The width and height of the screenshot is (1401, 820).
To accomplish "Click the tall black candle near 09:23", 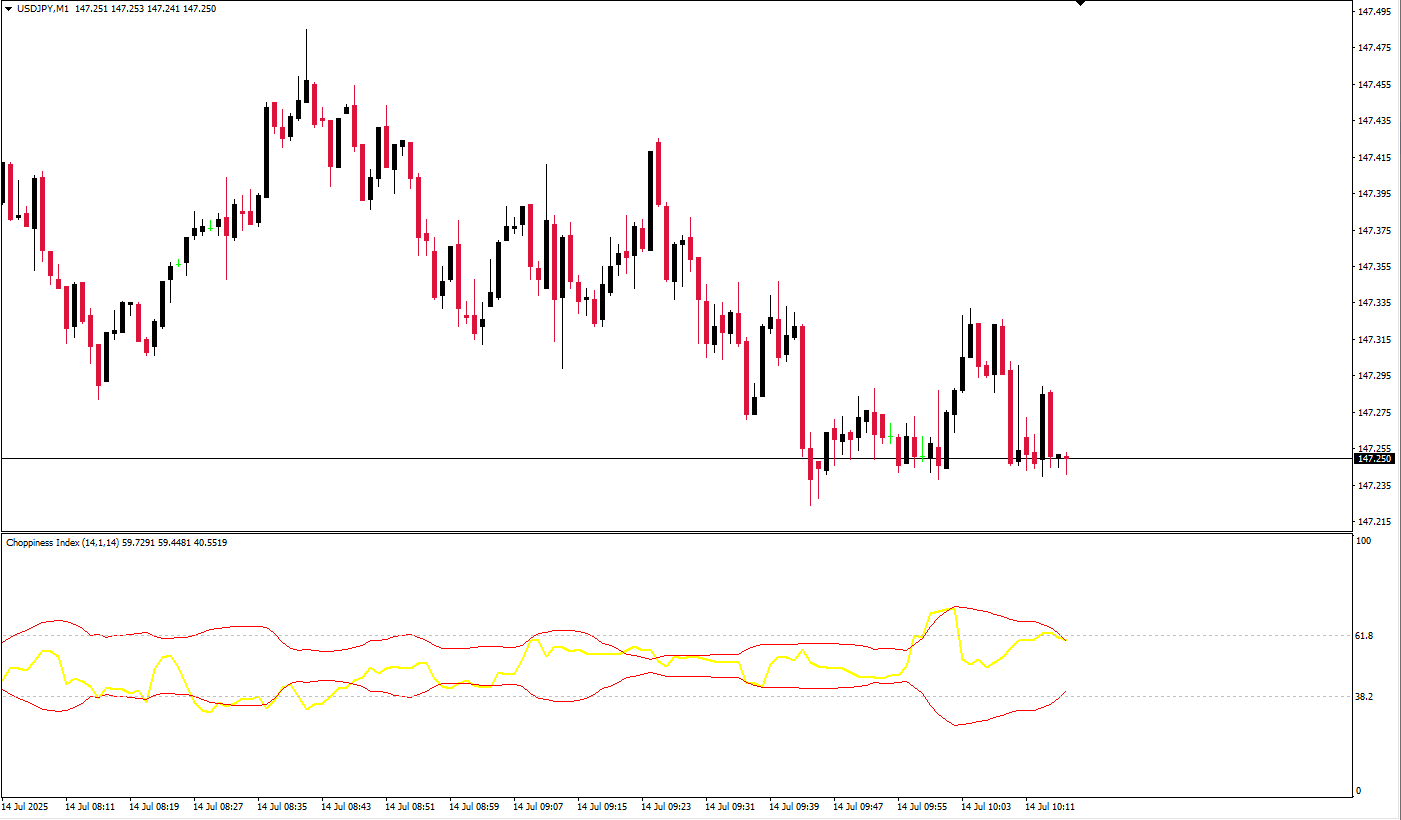I will 651,200.
